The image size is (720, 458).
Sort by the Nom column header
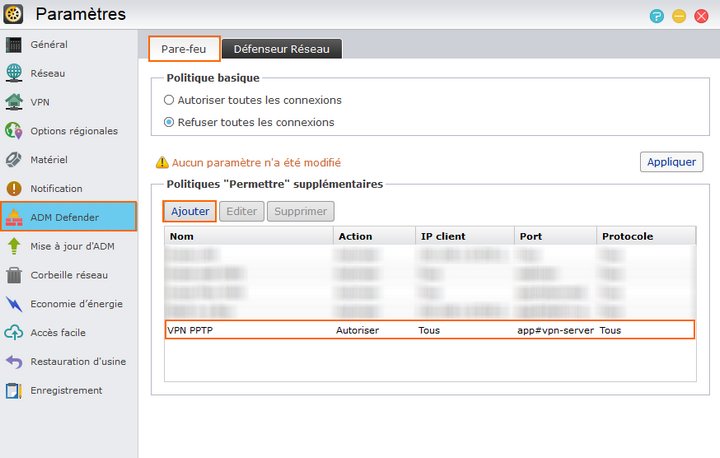(249, 236)
